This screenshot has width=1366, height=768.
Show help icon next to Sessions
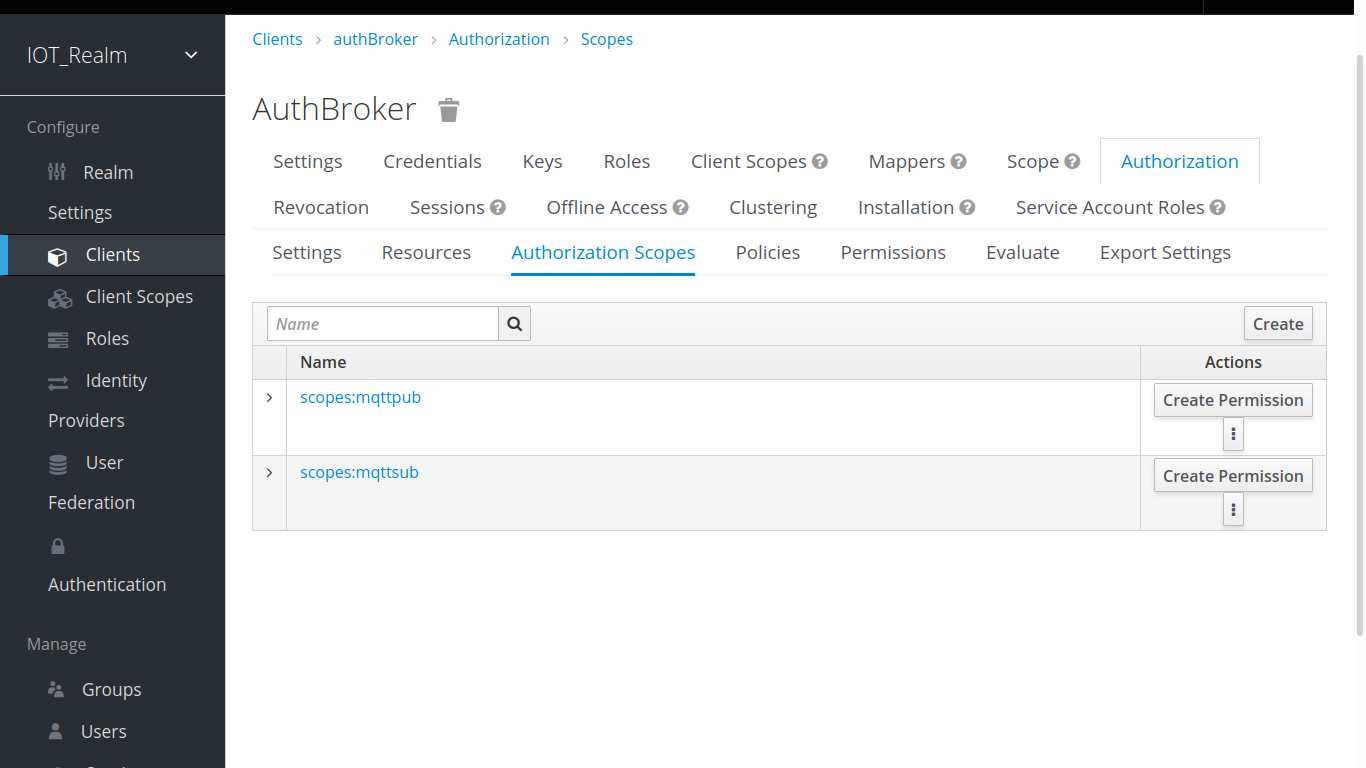point(498,207)
